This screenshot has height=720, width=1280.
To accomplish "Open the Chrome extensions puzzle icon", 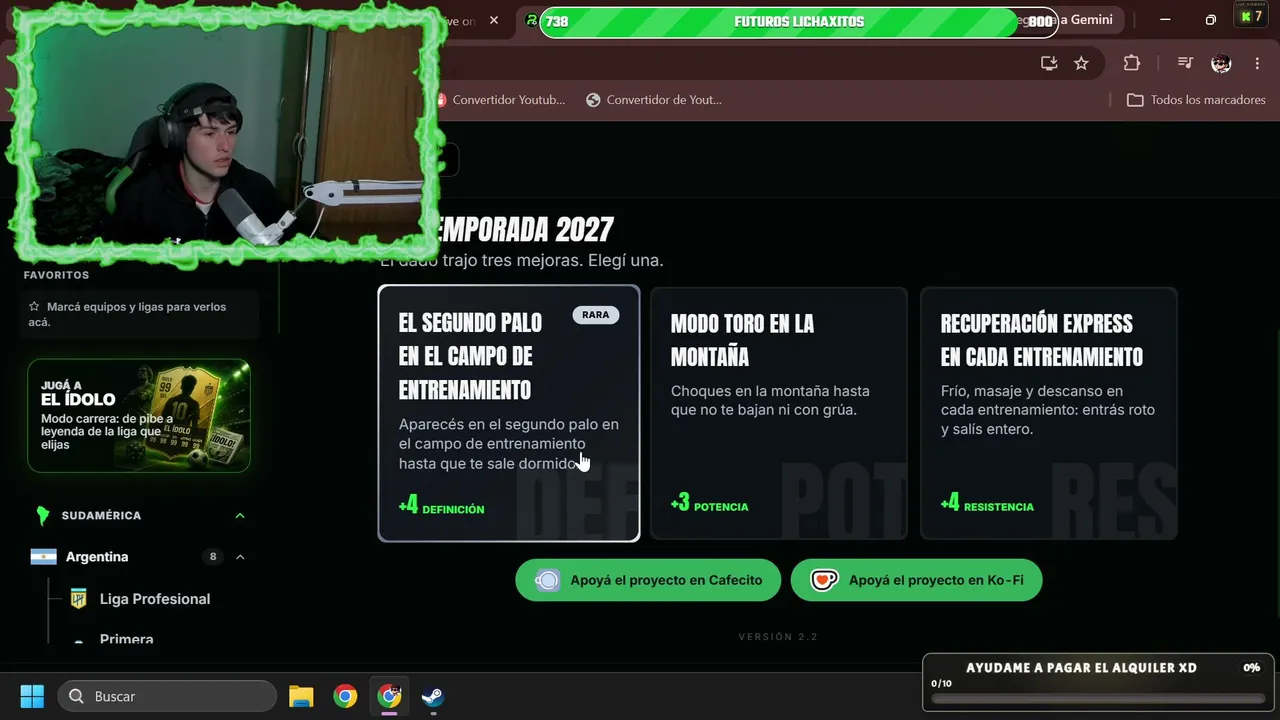I will coord(1132,63).
